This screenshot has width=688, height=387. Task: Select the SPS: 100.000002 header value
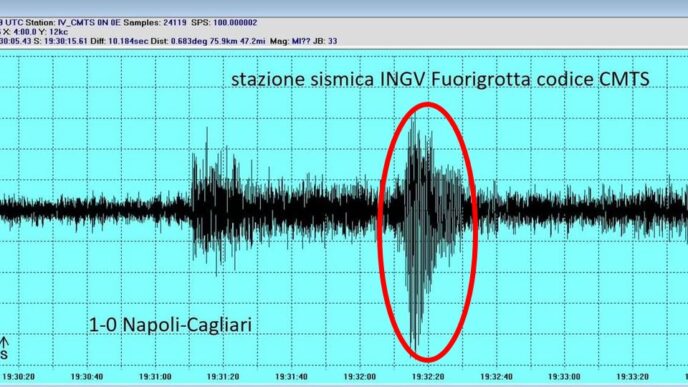click(224, 22)
